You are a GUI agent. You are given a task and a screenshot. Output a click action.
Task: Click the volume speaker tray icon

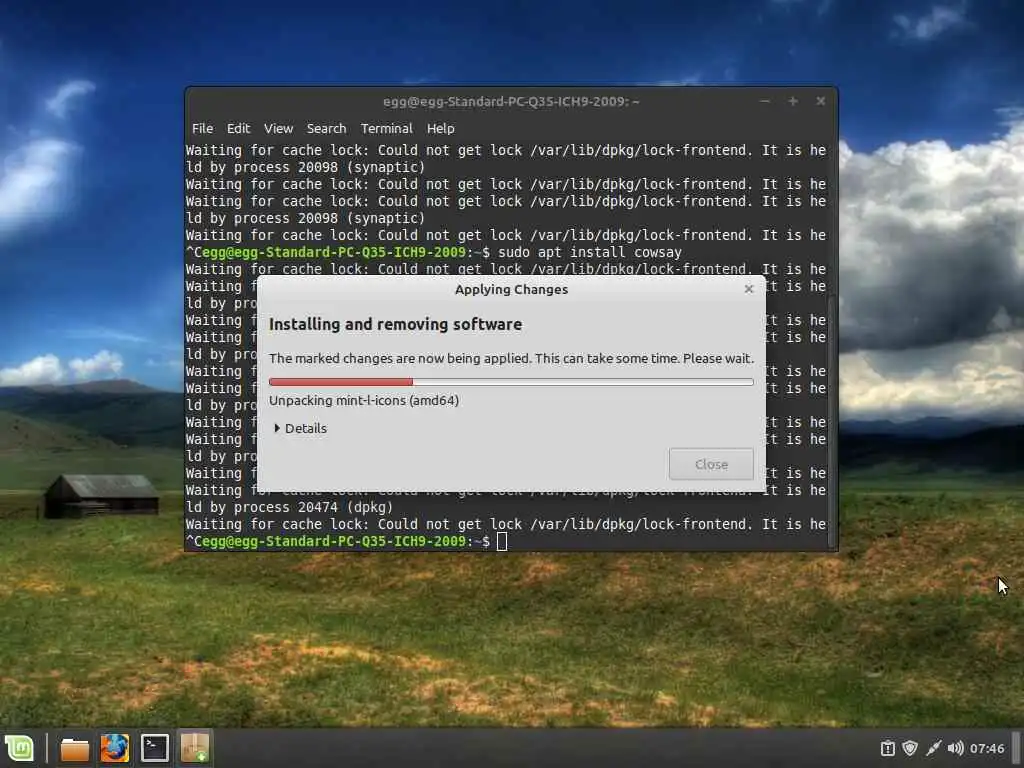pyautogui.click(x=955, y=748)
